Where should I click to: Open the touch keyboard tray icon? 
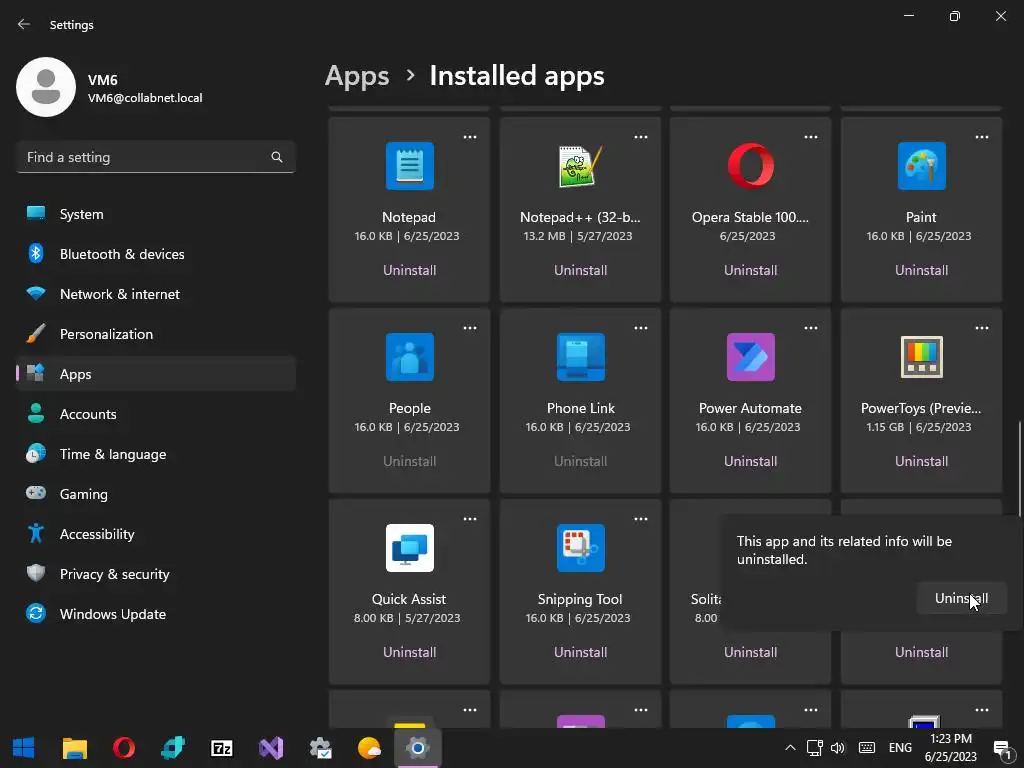click(867, 748)
